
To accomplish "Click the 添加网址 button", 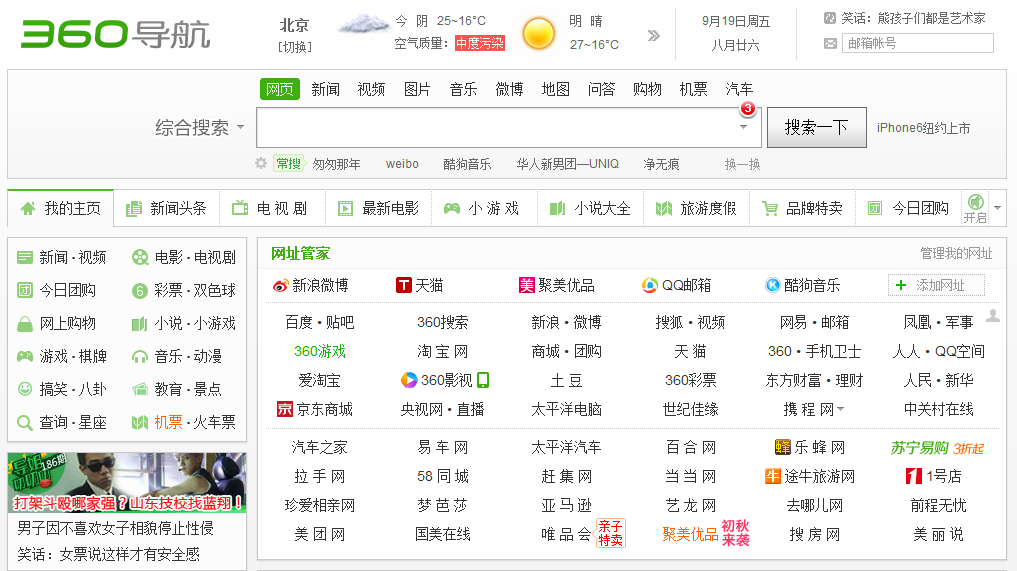I will pos(936,286).
